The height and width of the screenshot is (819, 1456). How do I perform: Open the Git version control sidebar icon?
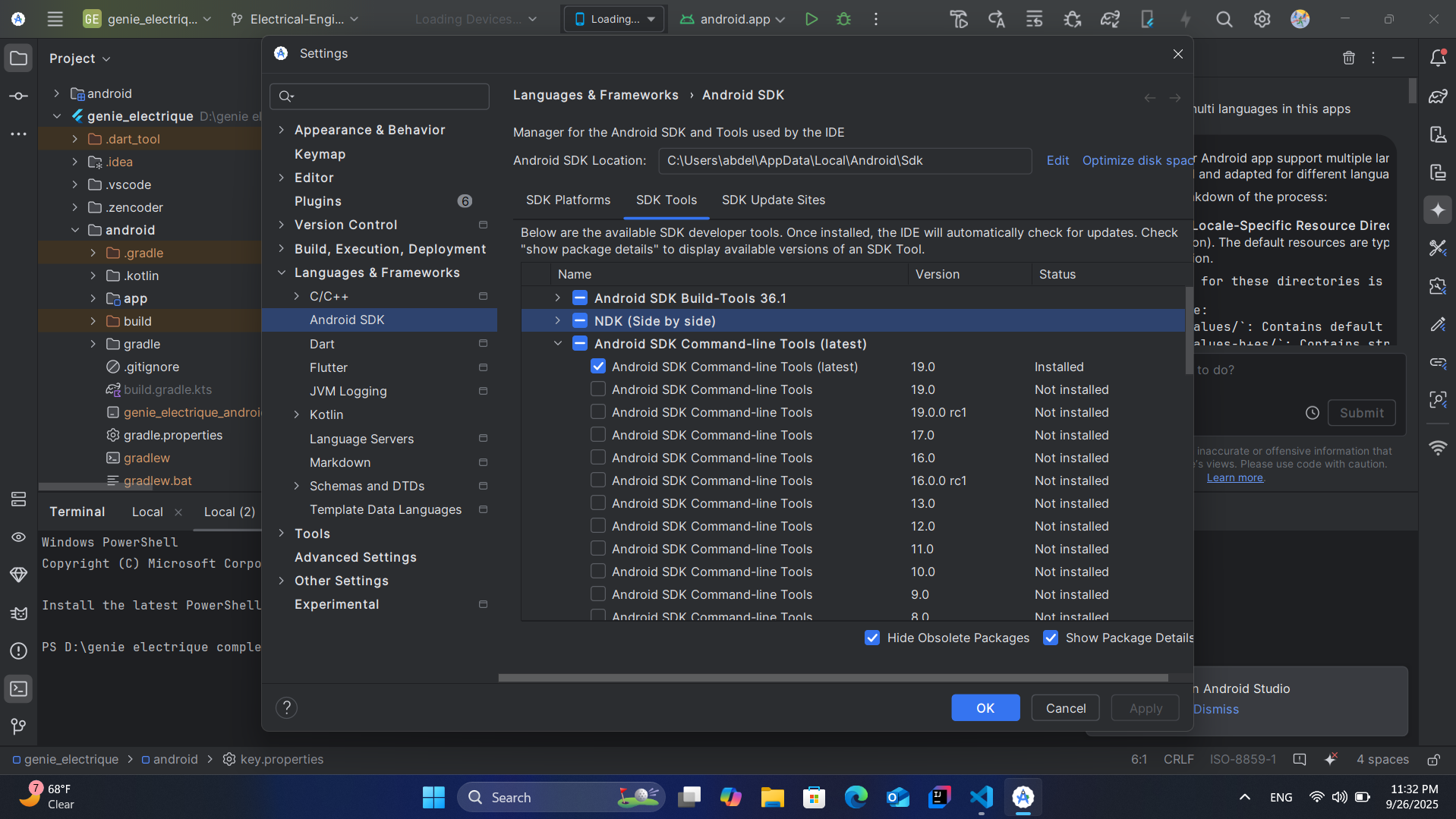point(19,726)
